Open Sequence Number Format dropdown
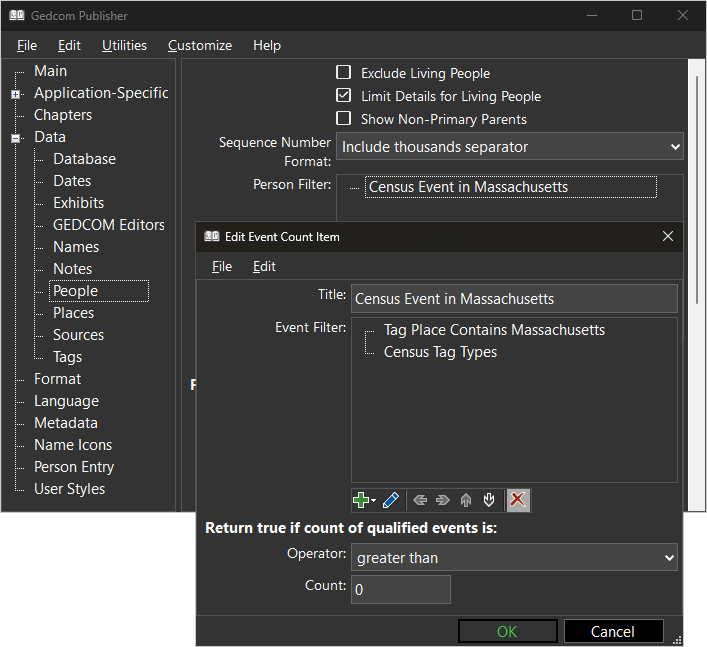Viewport: 707px width, 647px height. click(x=510, y=147)
